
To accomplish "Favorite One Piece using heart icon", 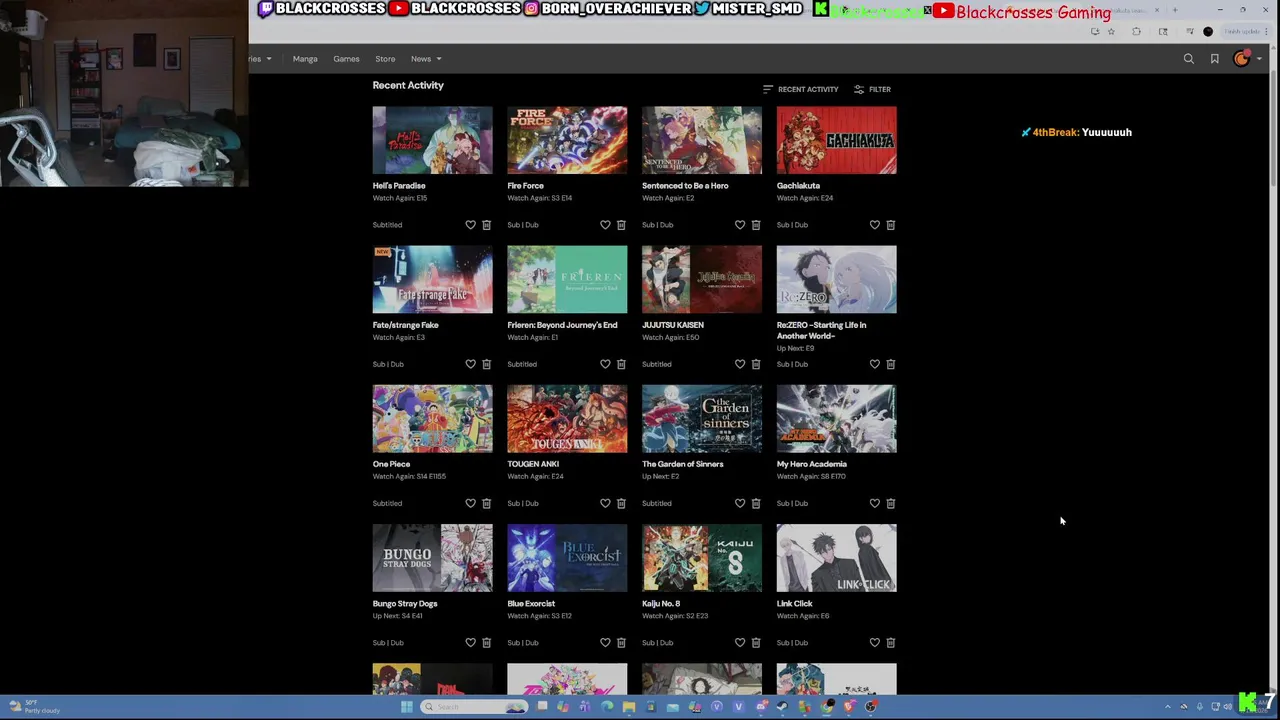I will [470, 503].
